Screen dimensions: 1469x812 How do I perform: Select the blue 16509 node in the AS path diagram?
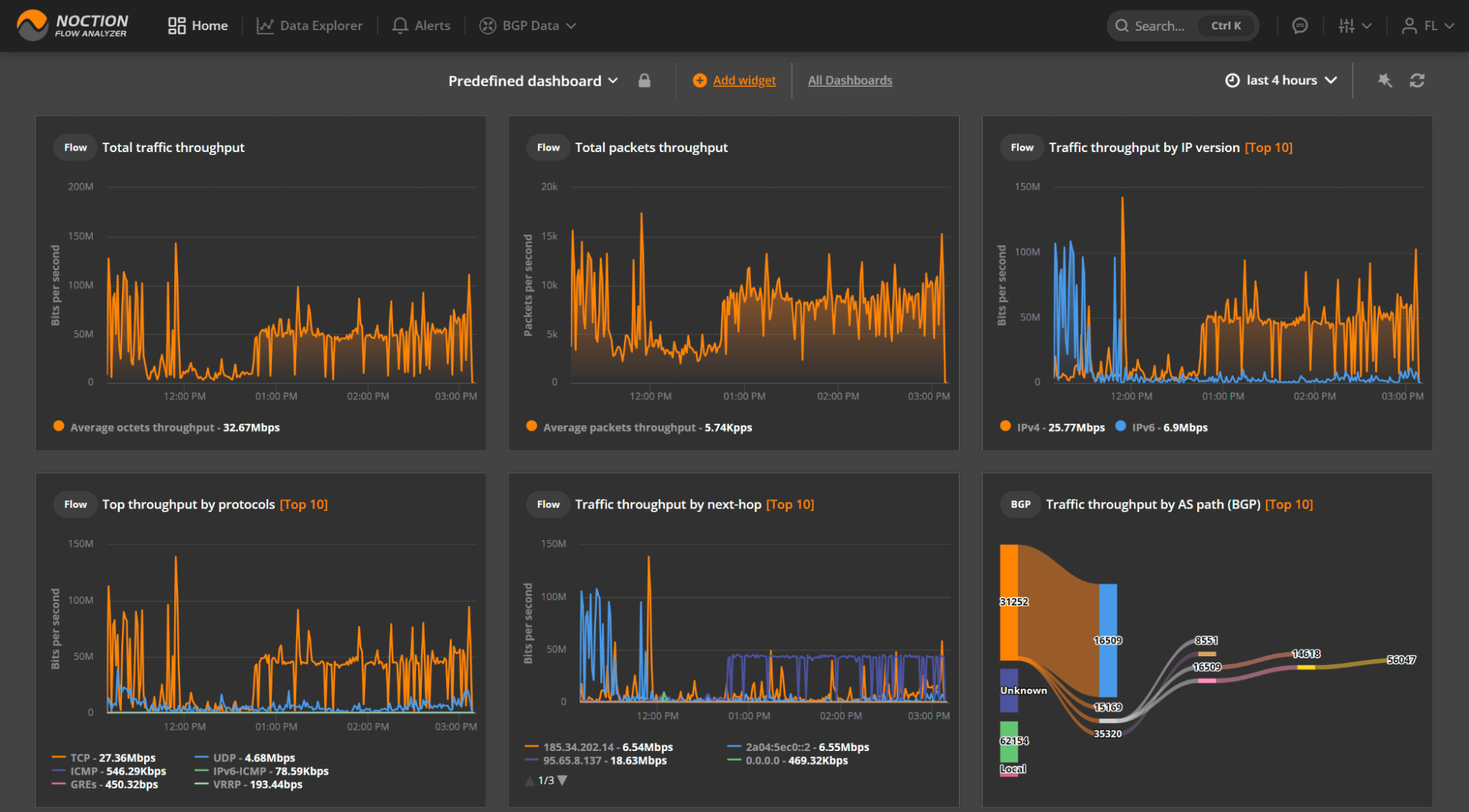point(1108,640)
